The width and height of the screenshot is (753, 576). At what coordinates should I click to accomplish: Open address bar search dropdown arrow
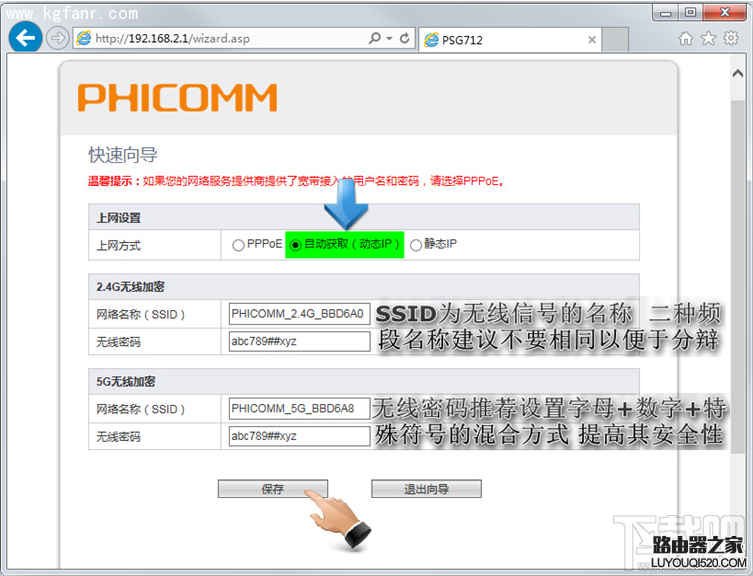pyautogui.click(x=389, y=38)
